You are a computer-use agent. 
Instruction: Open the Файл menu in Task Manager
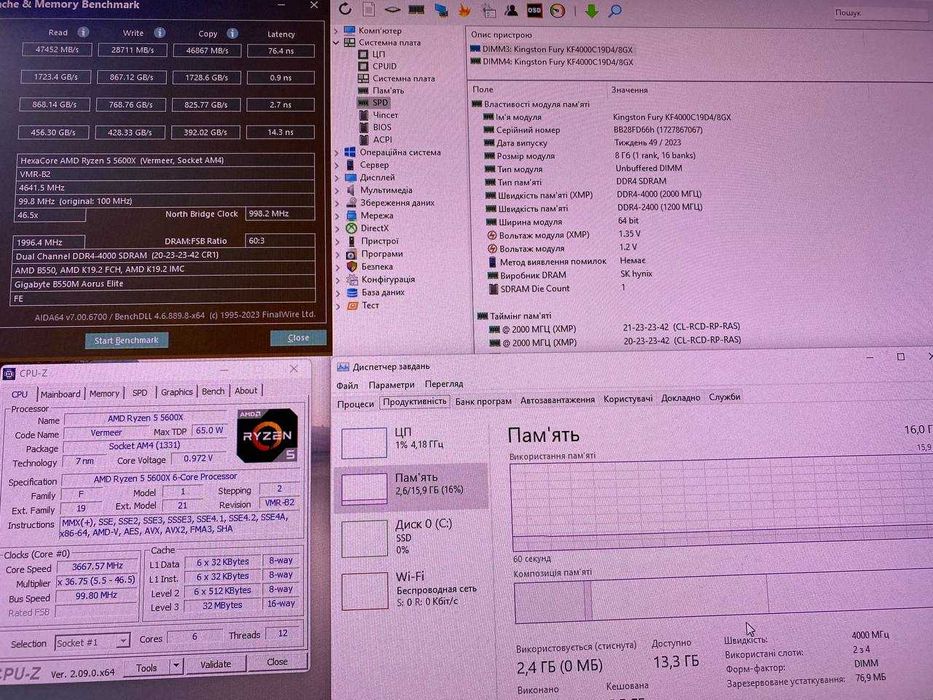pos(347,385)
